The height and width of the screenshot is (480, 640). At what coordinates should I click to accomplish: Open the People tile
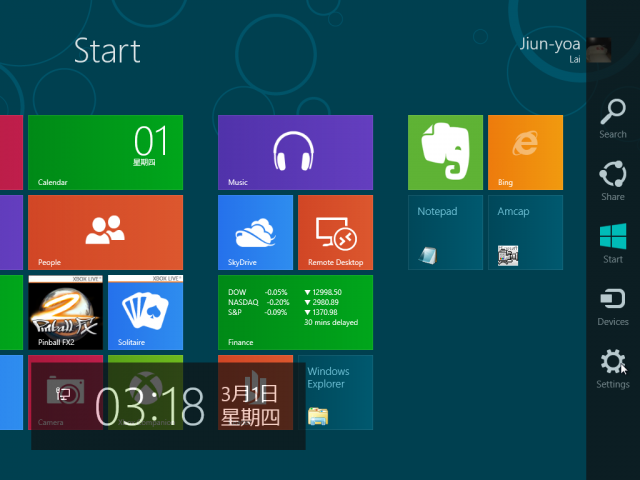click(105, 232)
